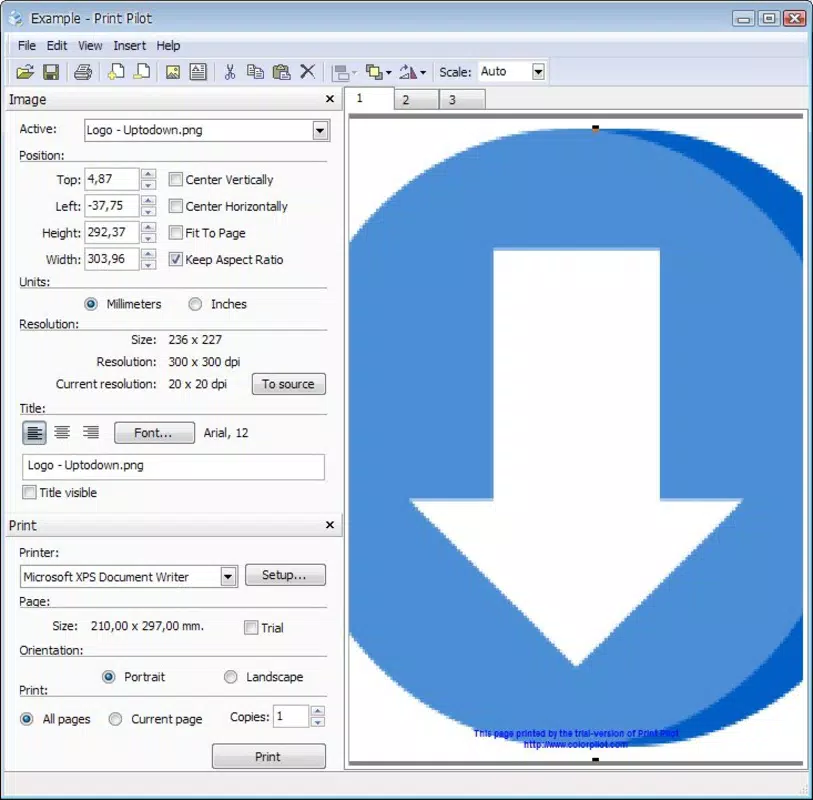Select the Uptodown logo image on page
This screenshot has height=800, width=813.
(576, 436)
